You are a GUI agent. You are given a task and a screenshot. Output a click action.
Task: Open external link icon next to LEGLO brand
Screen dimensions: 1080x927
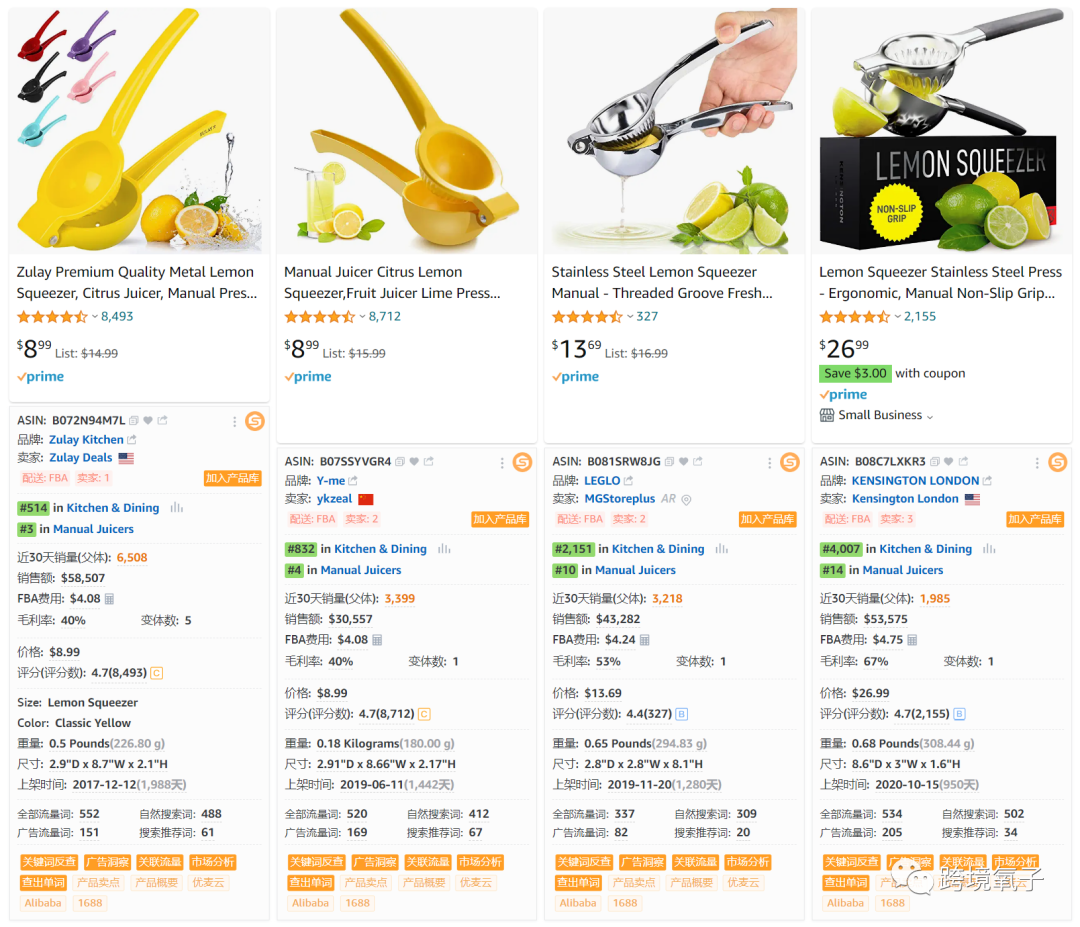[x=628, y=481]
